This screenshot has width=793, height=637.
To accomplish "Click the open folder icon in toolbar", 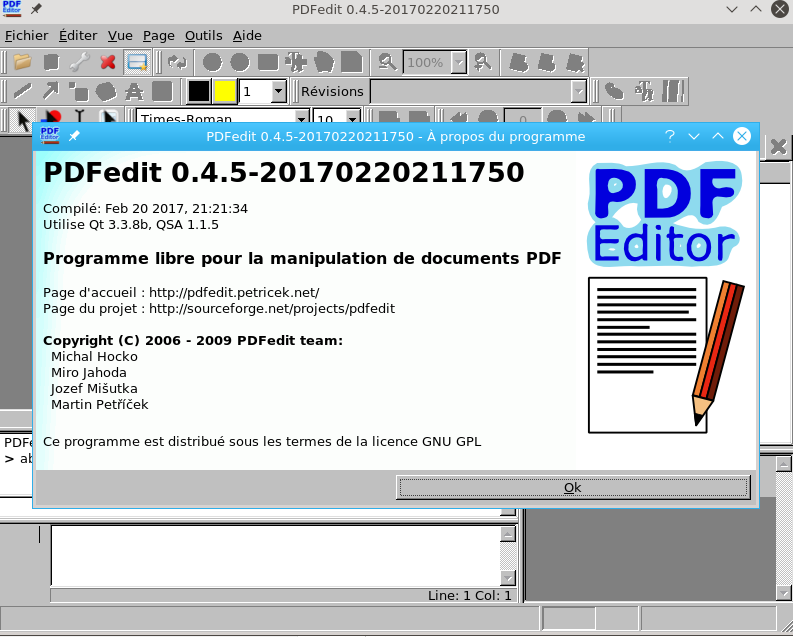I will [x=23, y=62].
